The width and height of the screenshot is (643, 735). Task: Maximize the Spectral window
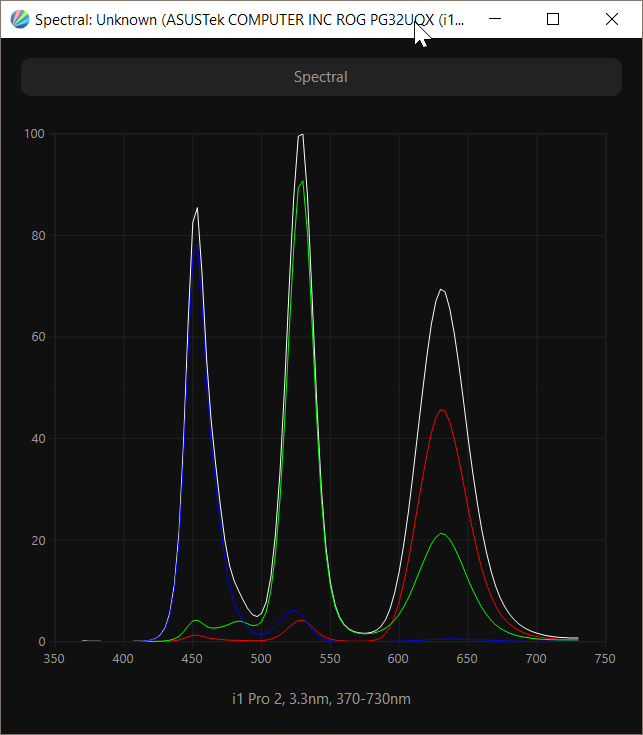[553, 19]
